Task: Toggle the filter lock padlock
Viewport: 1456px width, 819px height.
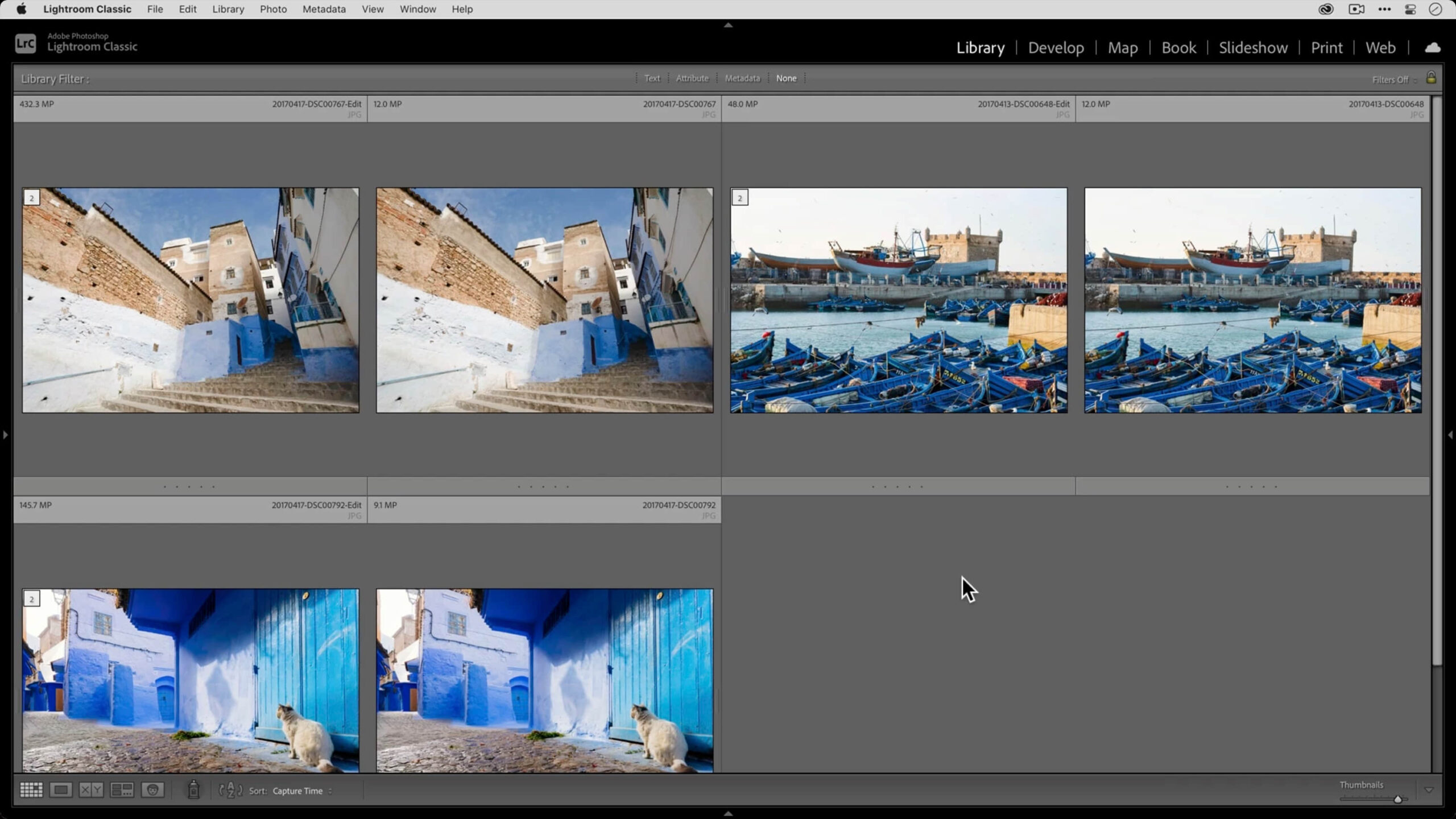Action: [x=1431, y=78]
